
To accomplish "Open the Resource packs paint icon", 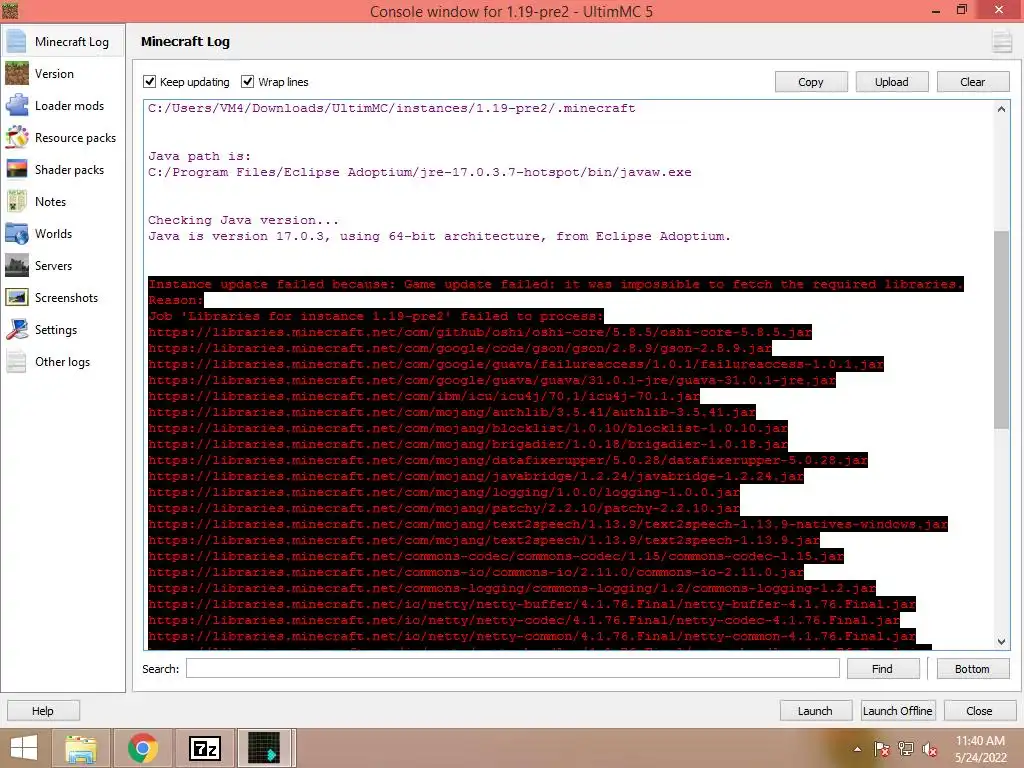I will [17, 137].
